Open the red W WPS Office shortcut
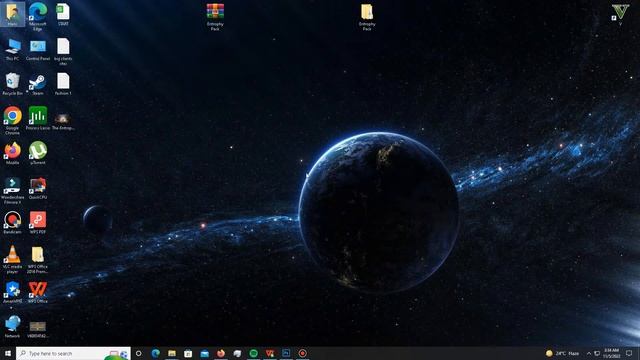 [38, 292]
